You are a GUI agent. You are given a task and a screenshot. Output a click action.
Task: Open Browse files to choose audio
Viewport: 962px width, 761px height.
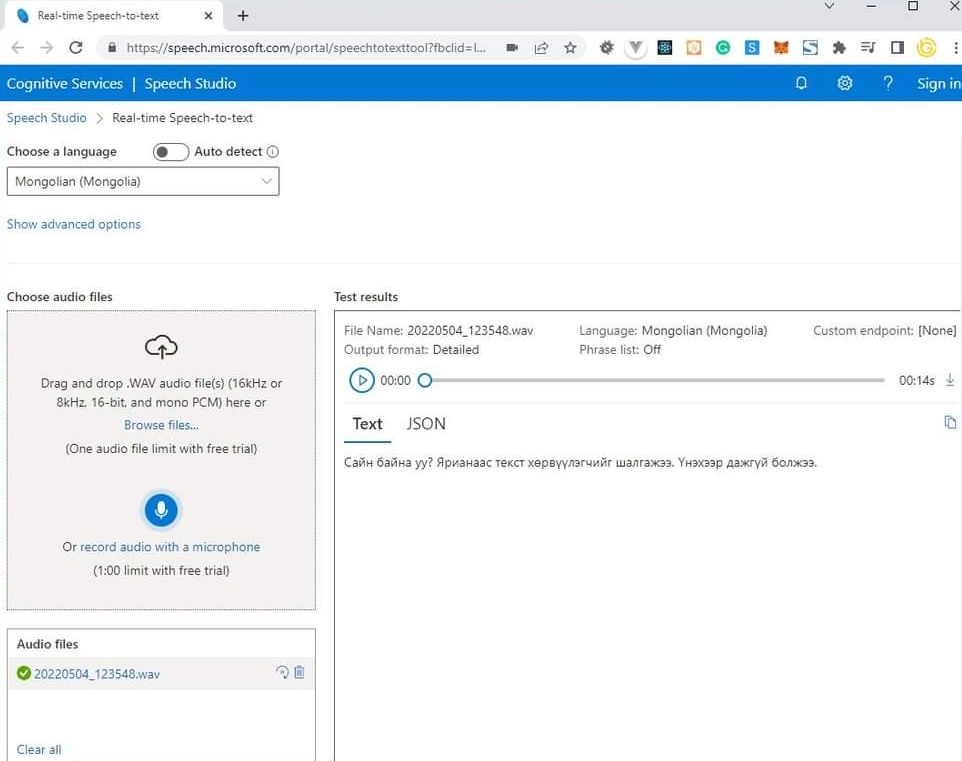click(x=161, y=424)
